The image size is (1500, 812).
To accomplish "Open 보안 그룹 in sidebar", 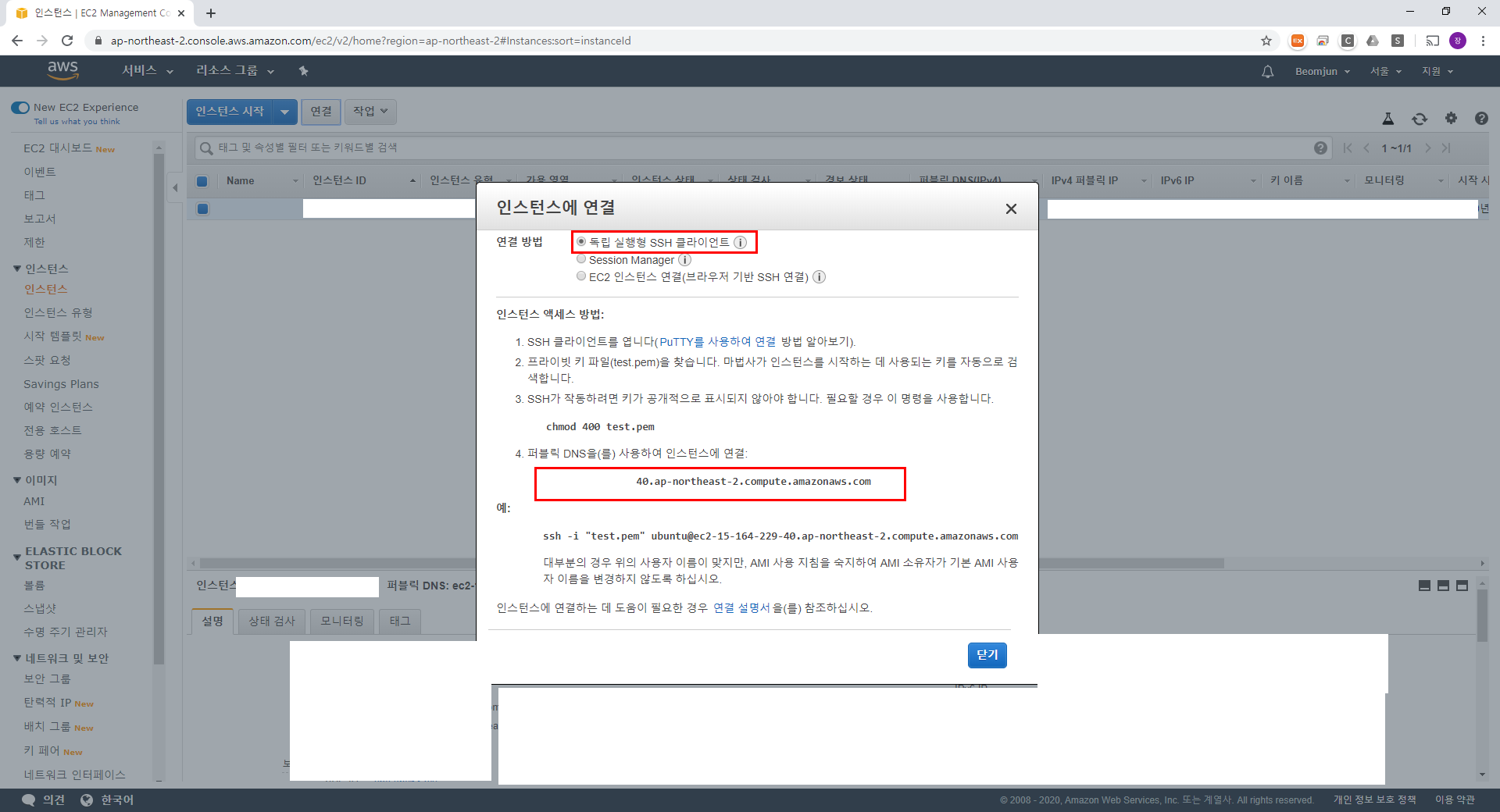I will point(47,679).
